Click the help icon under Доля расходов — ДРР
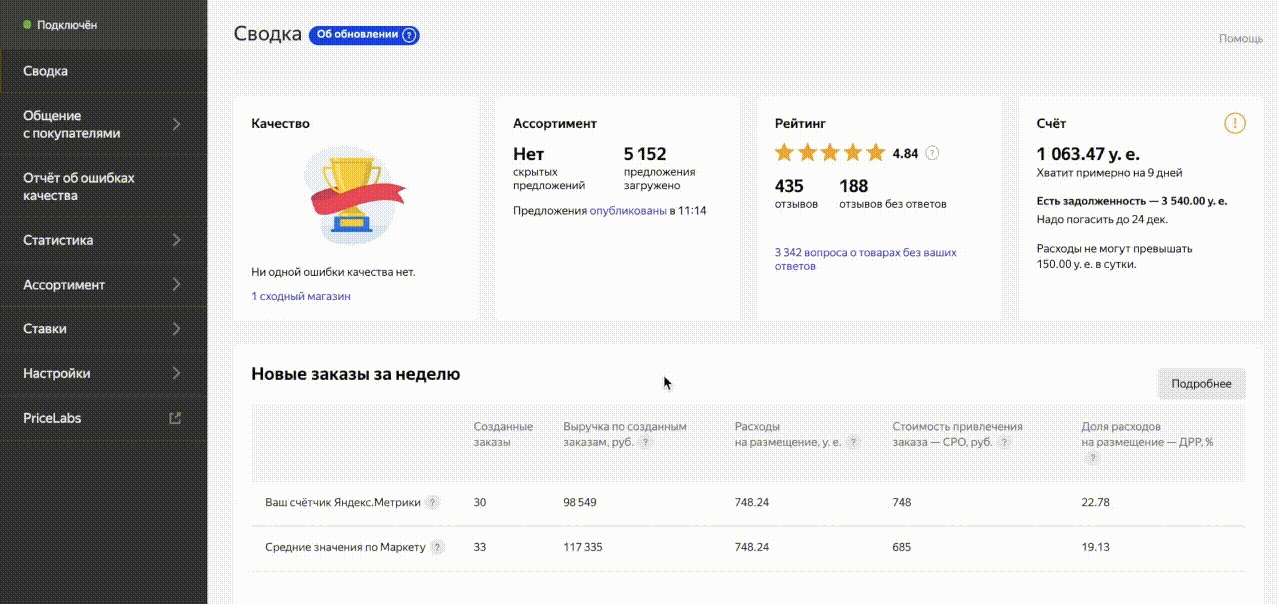The height and width of the screenshot is (604, 1278). click(x=1092, y=458)
